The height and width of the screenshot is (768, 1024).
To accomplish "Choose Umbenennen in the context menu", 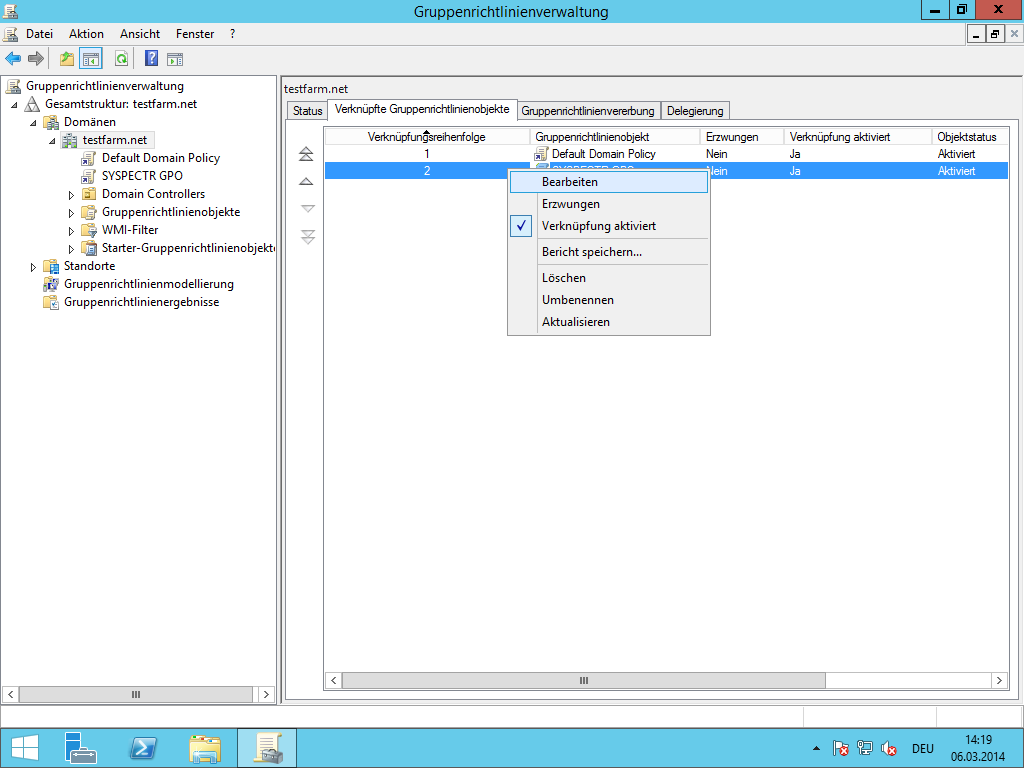I will click(x=609, y=300).
